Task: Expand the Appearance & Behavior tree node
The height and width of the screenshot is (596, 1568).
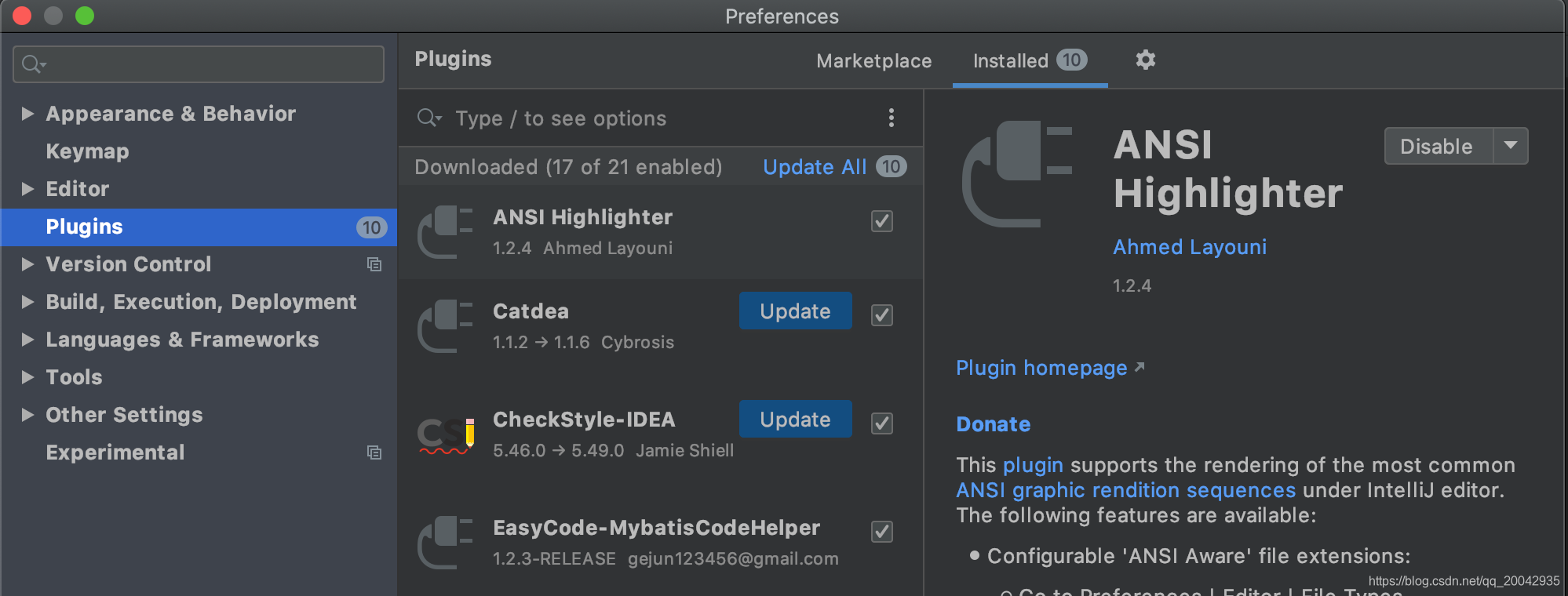Action: click(27, 114)
